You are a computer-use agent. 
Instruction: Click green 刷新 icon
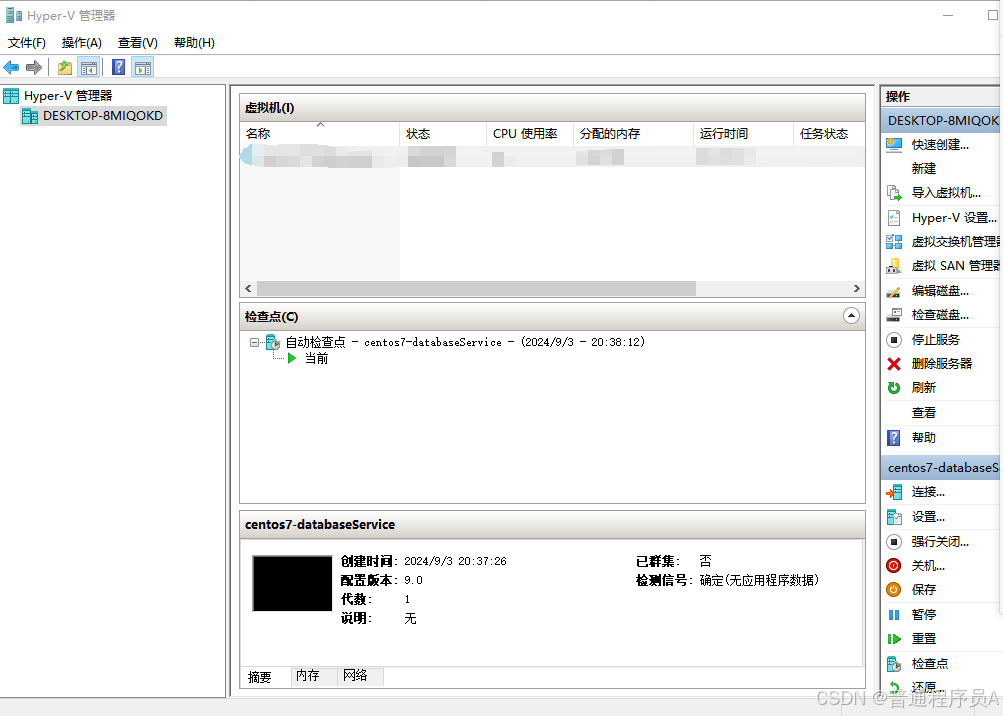(x=894, y=388)
